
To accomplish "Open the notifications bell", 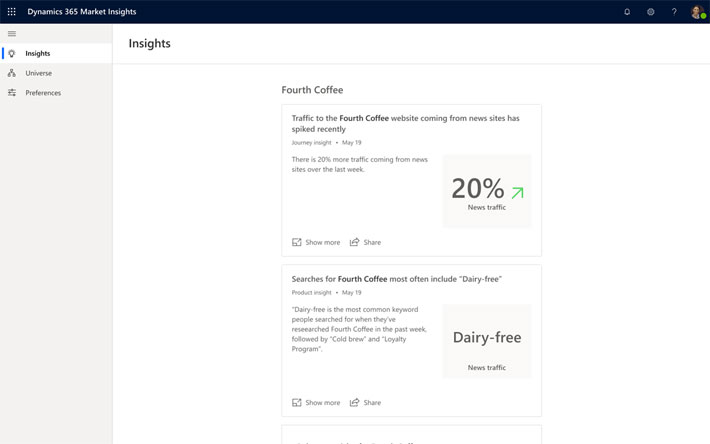I will [x=627, y=12].
